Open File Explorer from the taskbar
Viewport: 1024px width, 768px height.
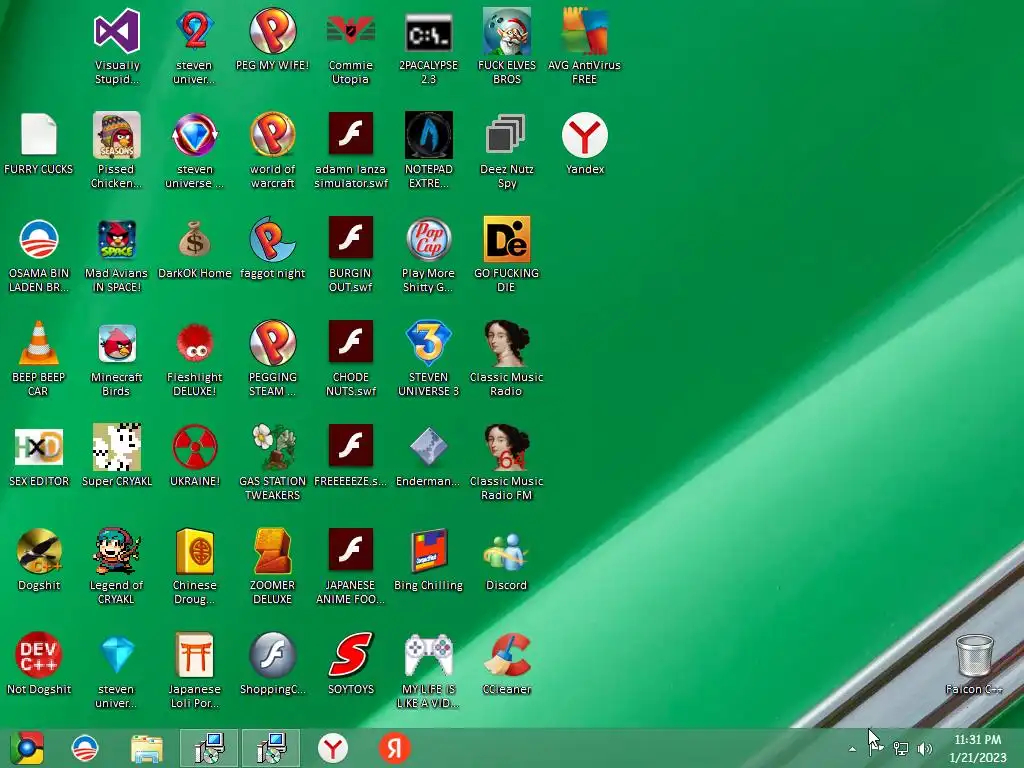coord(147,748)
